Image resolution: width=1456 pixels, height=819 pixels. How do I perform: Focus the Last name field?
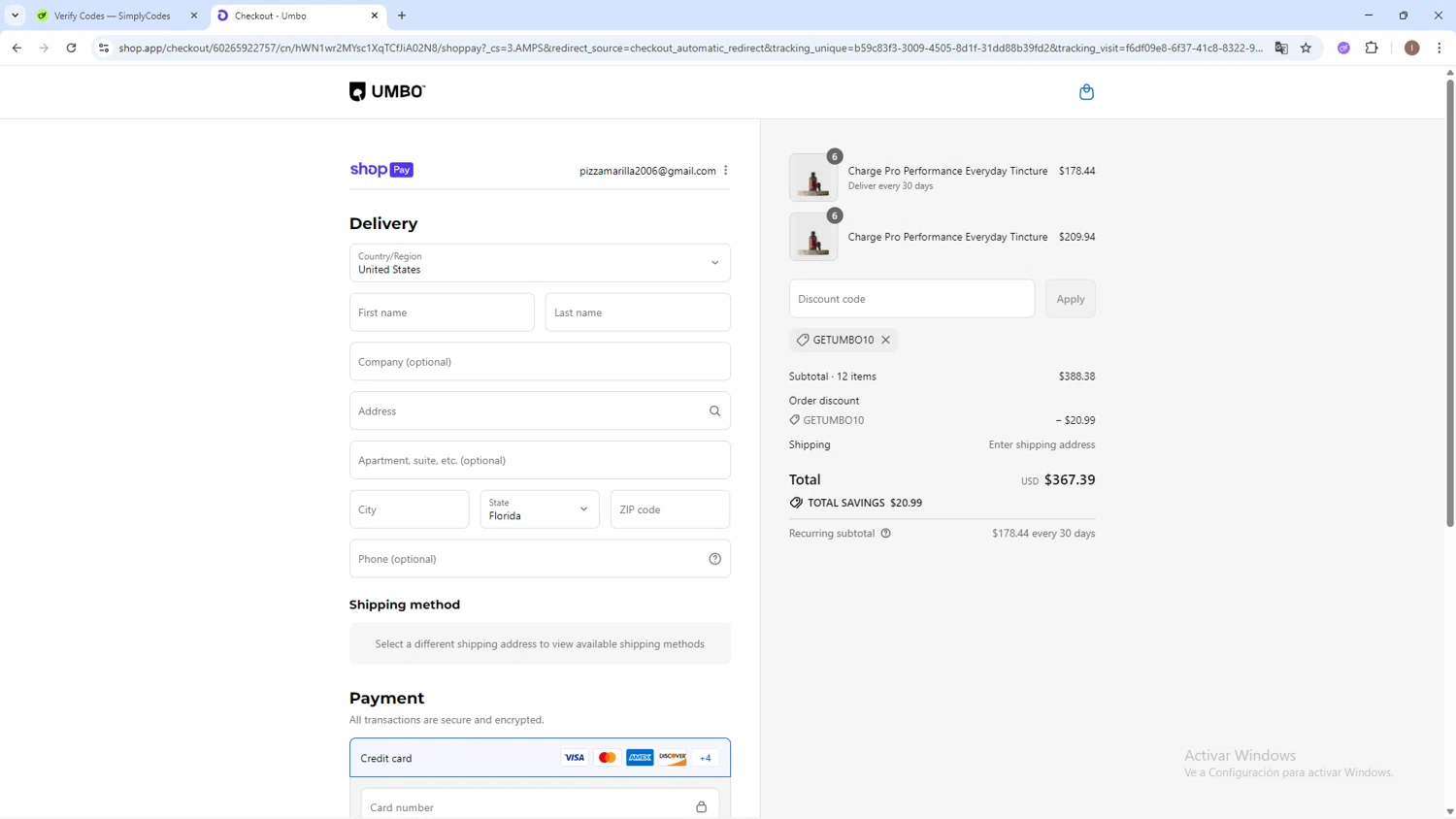click(638, 312)
